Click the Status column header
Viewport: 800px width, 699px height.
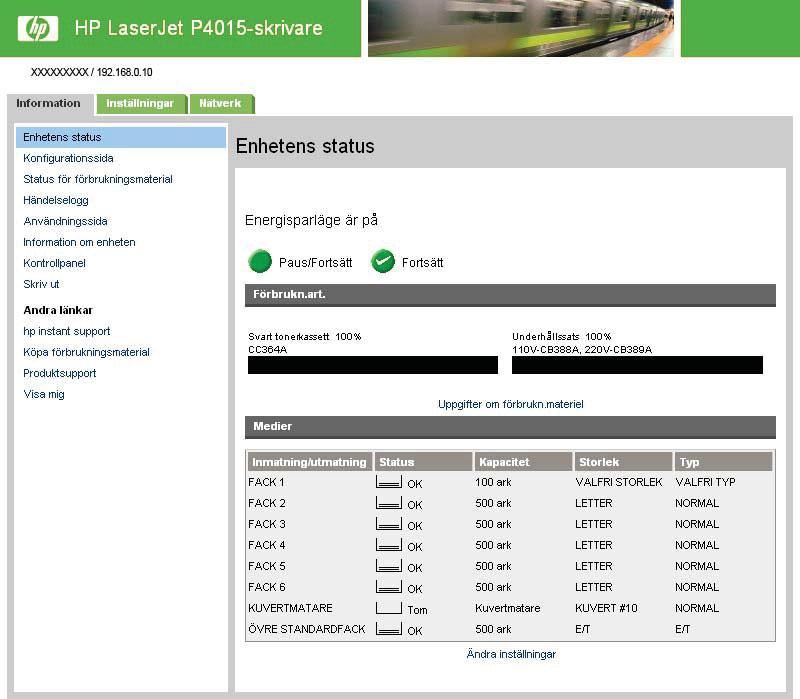423,462
